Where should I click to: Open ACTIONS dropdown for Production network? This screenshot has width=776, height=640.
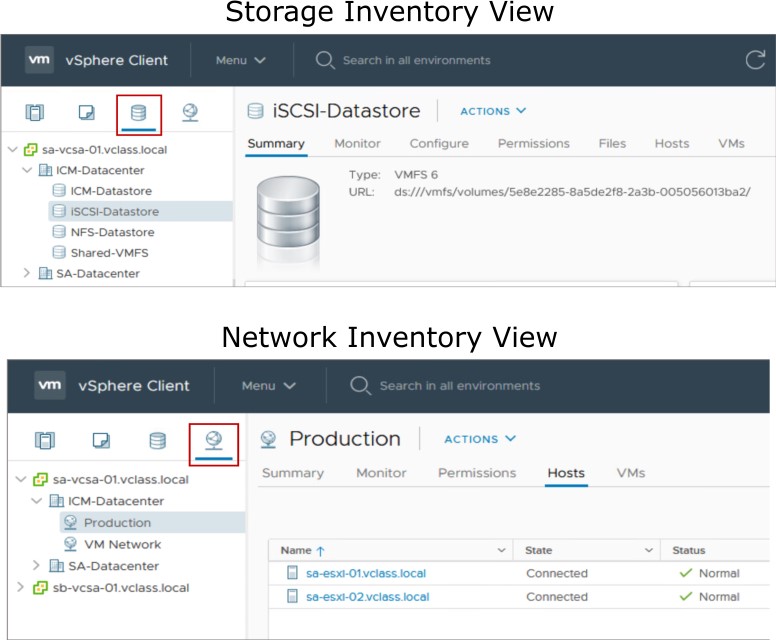point(480,439)
